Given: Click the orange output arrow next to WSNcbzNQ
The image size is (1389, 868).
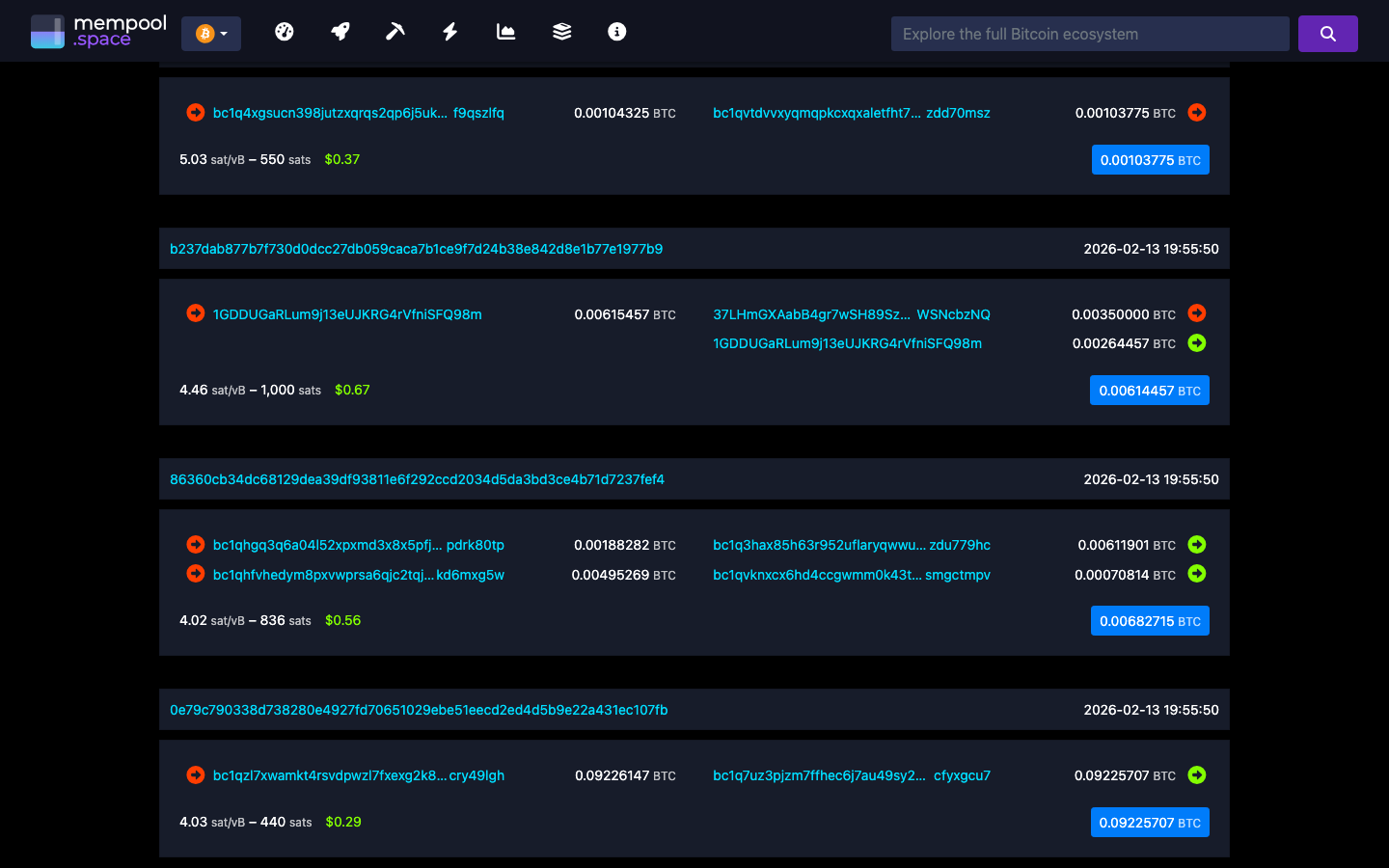Looking at the screenshot, I should [x=1196, y=313].
